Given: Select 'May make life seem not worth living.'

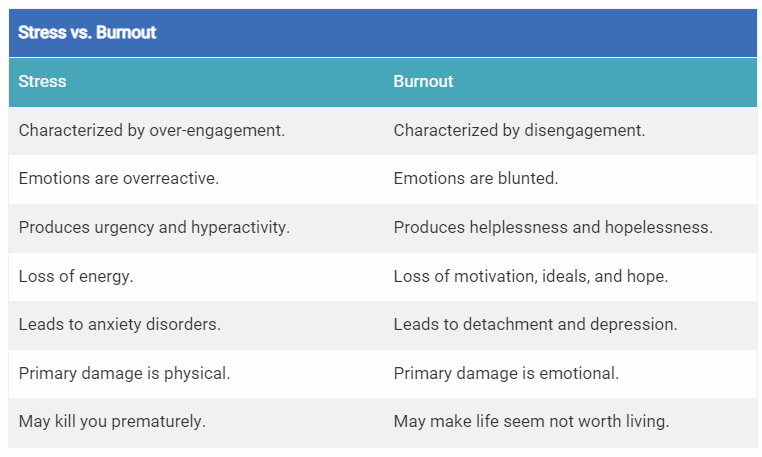Looking at the screenshot, I should pos(531,421).
